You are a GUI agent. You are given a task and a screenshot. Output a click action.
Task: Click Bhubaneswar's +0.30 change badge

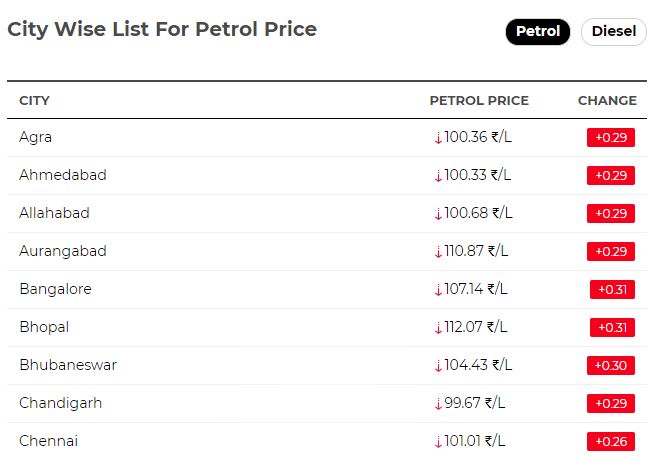point(611,366)
